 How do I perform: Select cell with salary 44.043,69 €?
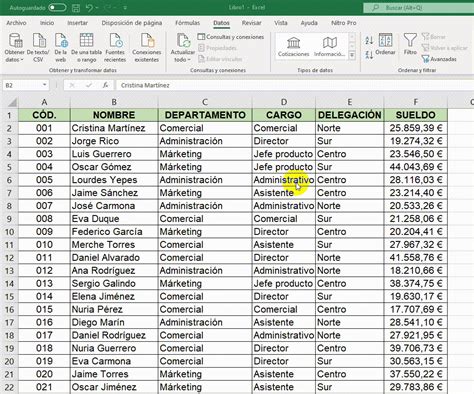(x=415, y=167)
